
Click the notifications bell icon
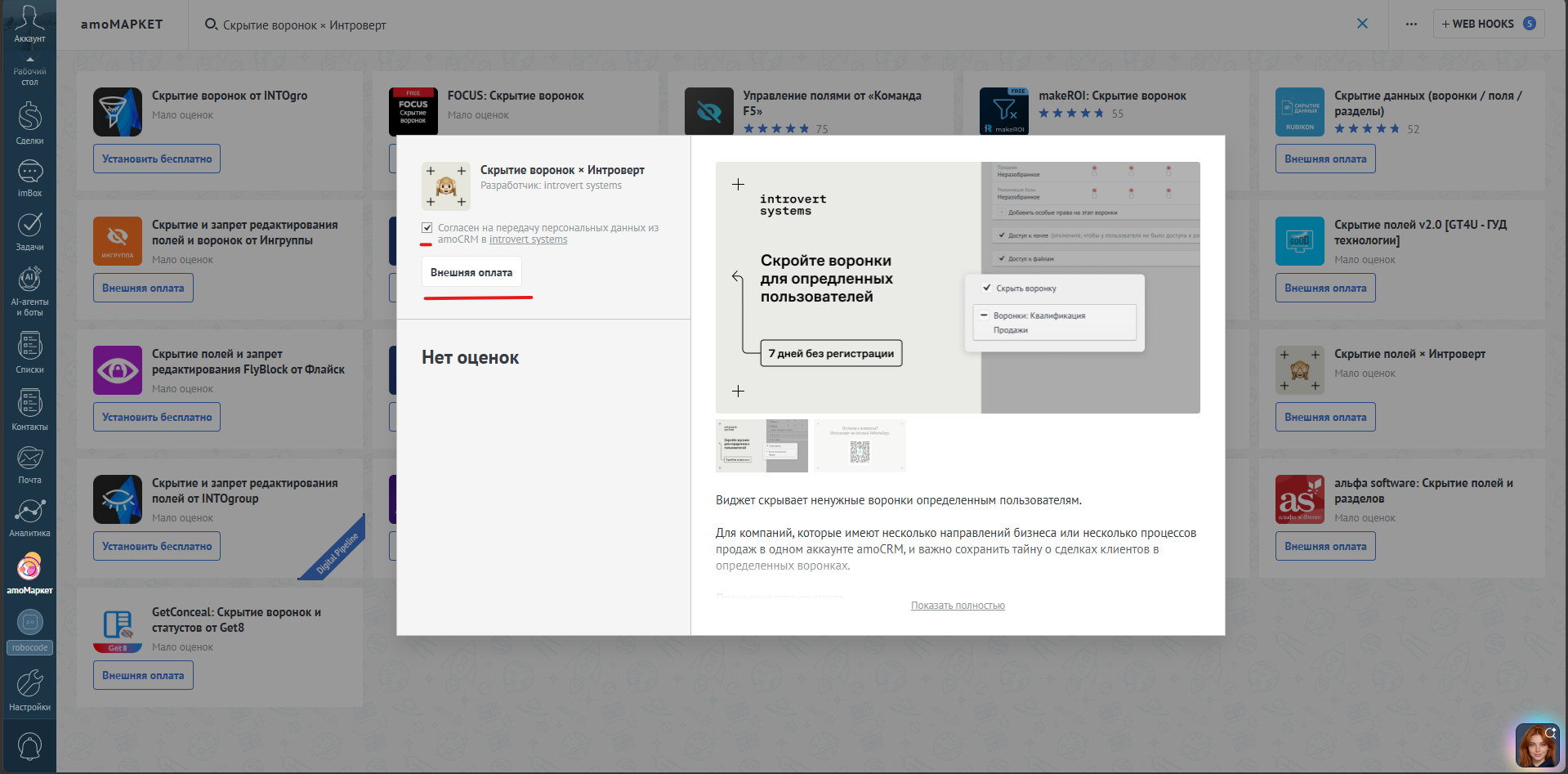(x=29, y=746)
